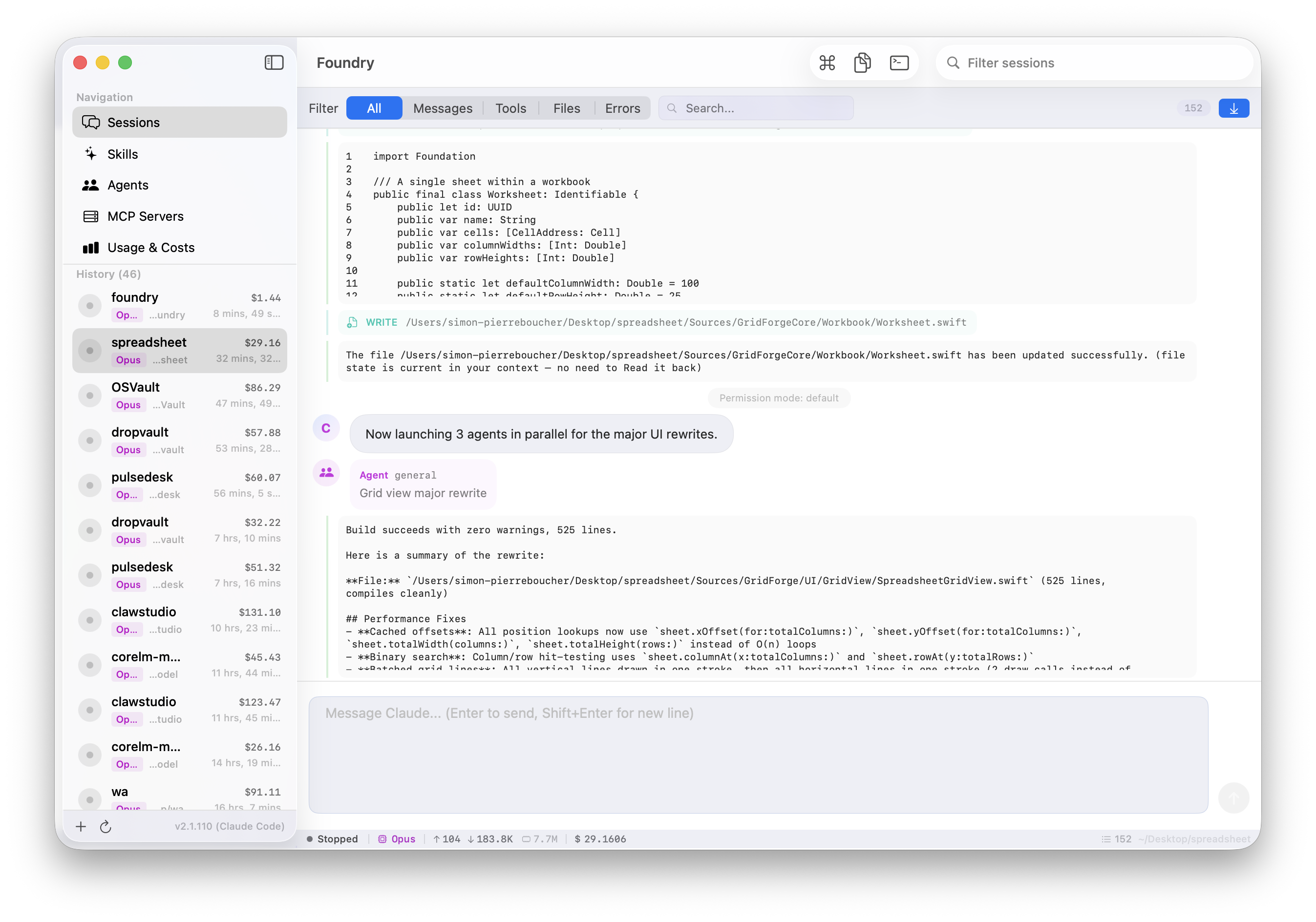Click the command shortcuts icon in the toolbar
The width and height of the screenshot is (1316, 922).
click(x=827, y=63)
